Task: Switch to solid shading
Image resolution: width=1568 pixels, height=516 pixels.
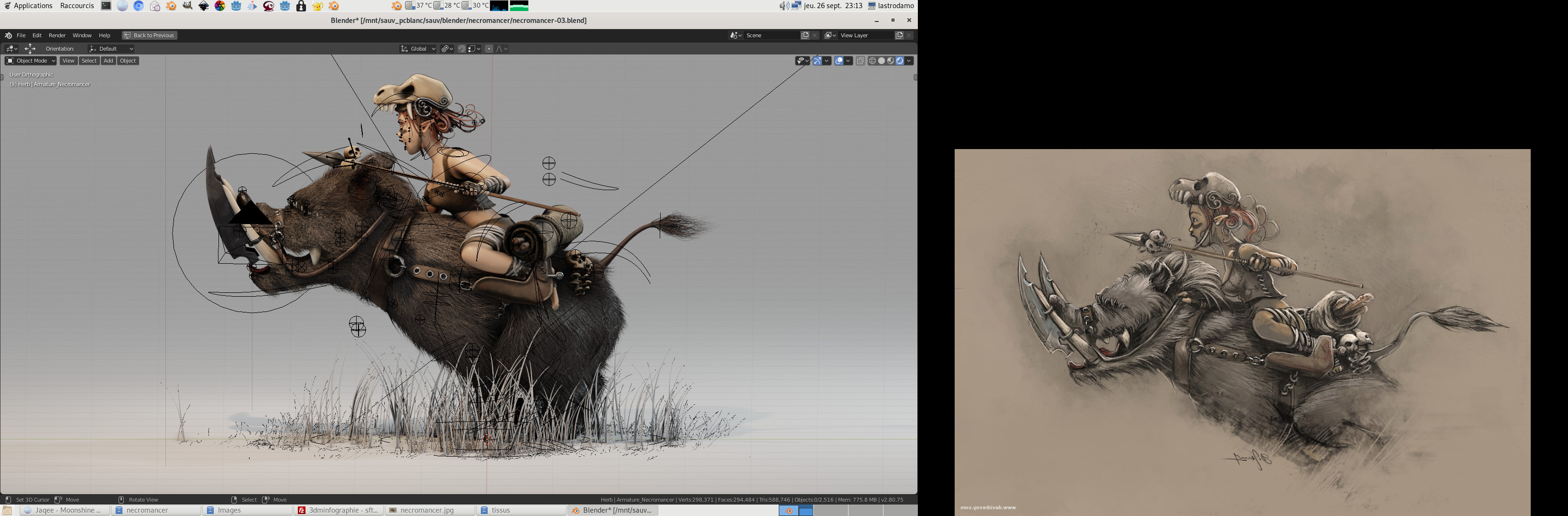Action: (x=882, y=61)
